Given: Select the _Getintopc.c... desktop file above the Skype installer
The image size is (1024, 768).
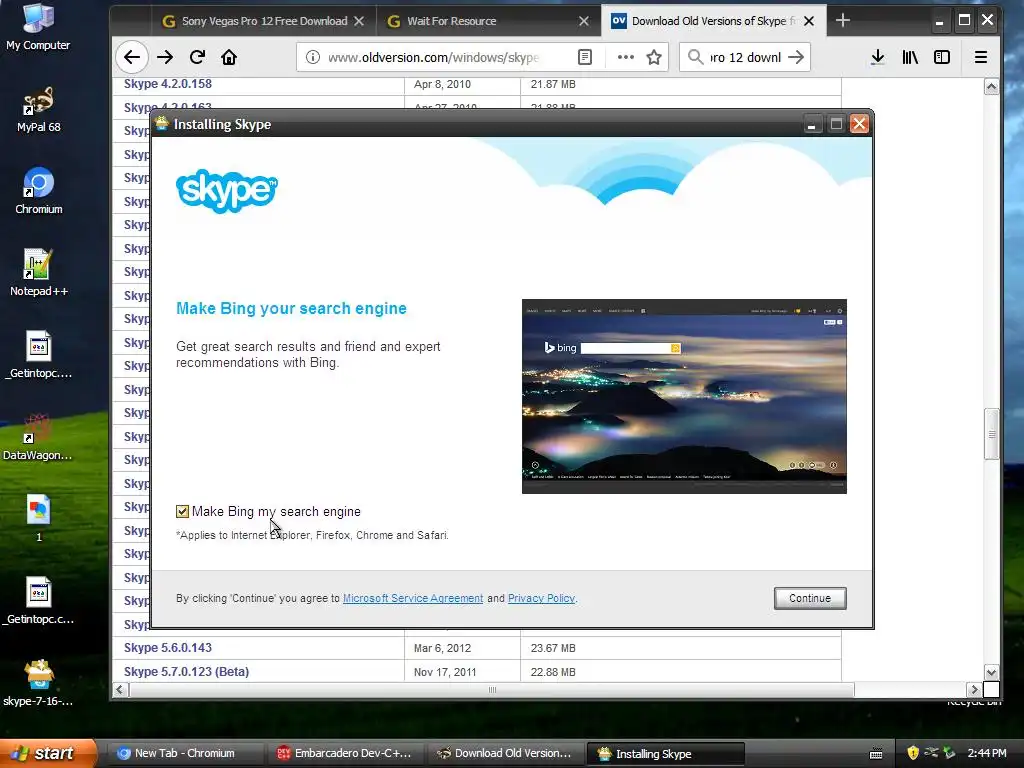Looking at the screenshot, I should point(39,601).
